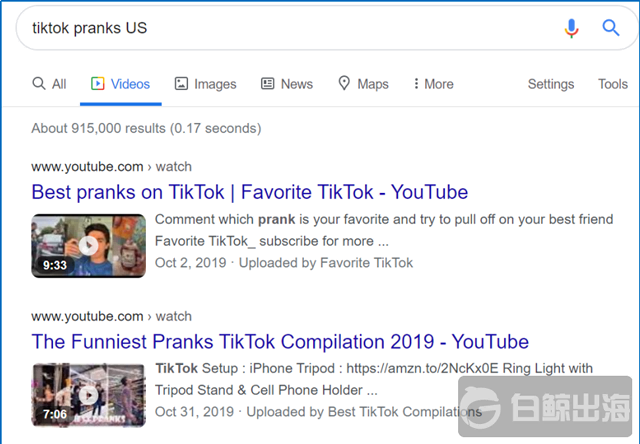Open the Tools filter options

[613, 84]
